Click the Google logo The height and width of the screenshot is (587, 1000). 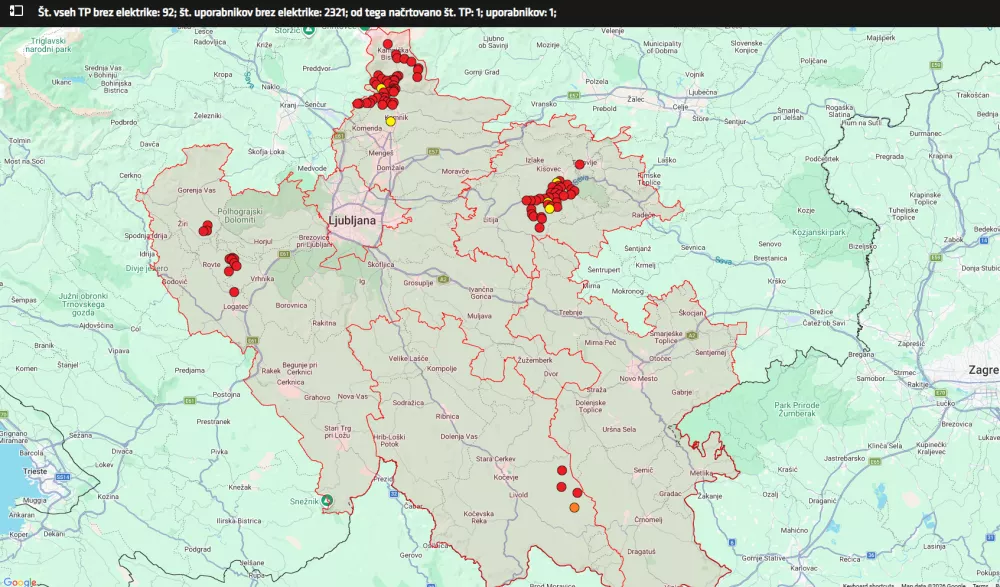20,580
